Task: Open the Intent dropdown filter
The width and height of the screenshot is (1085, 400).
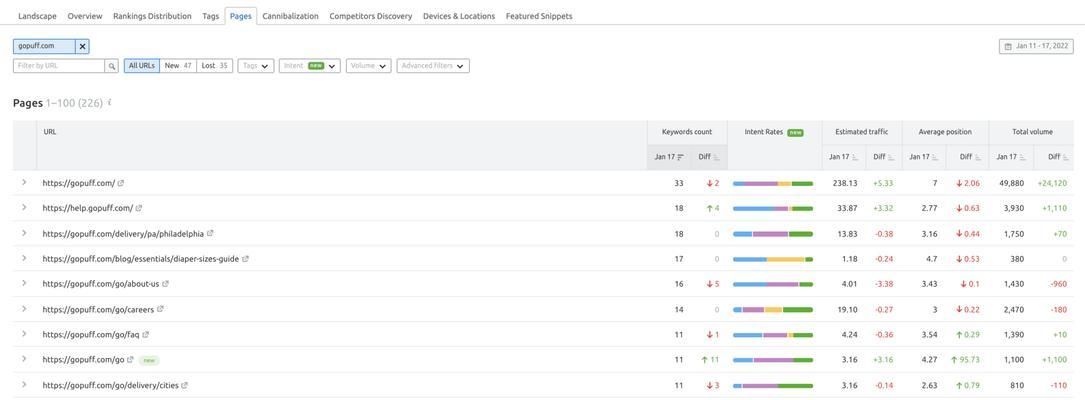Action: tap(309, 66)
